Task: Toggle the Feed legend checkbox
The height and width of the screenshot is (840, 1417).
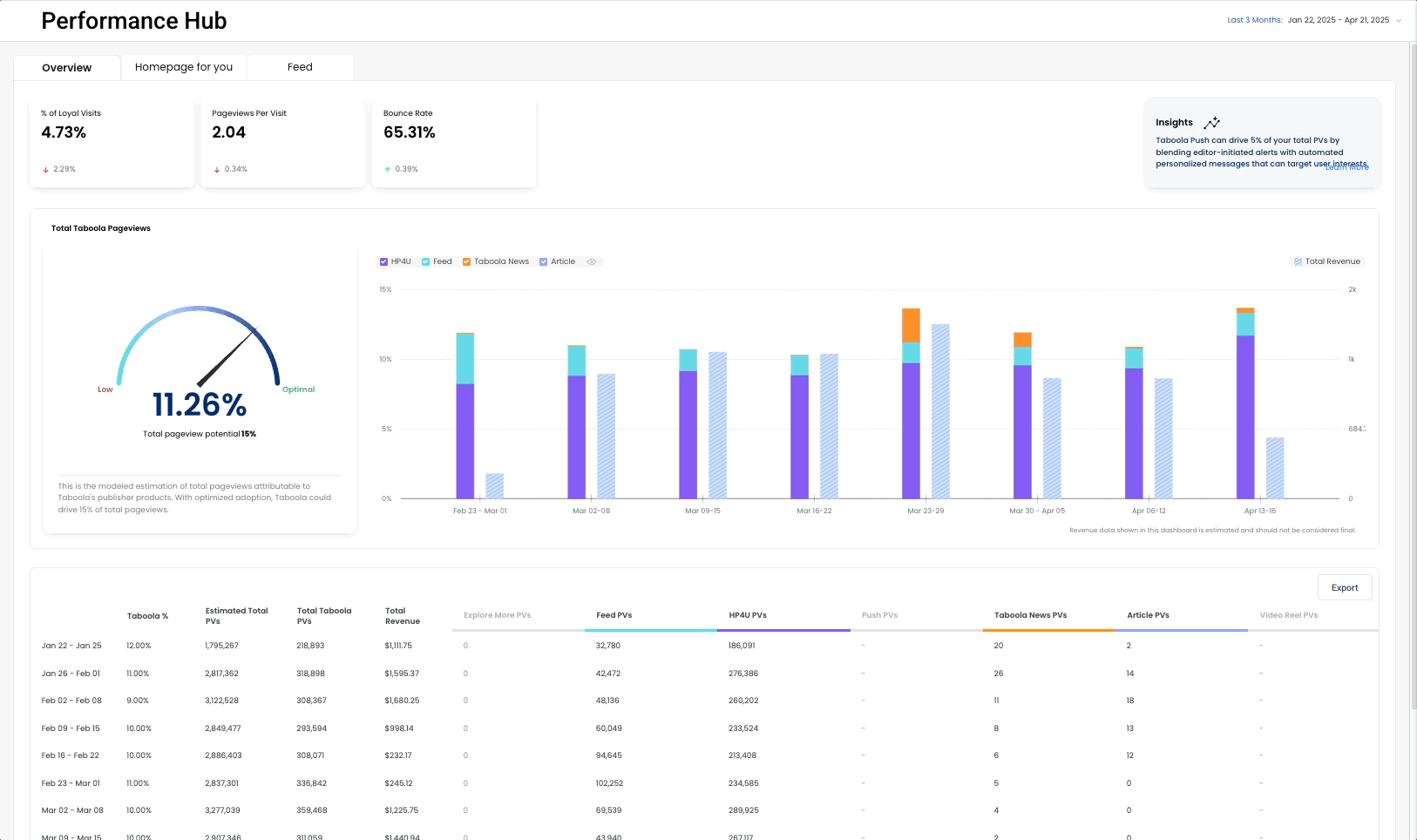Action: (x=426, y=261)
